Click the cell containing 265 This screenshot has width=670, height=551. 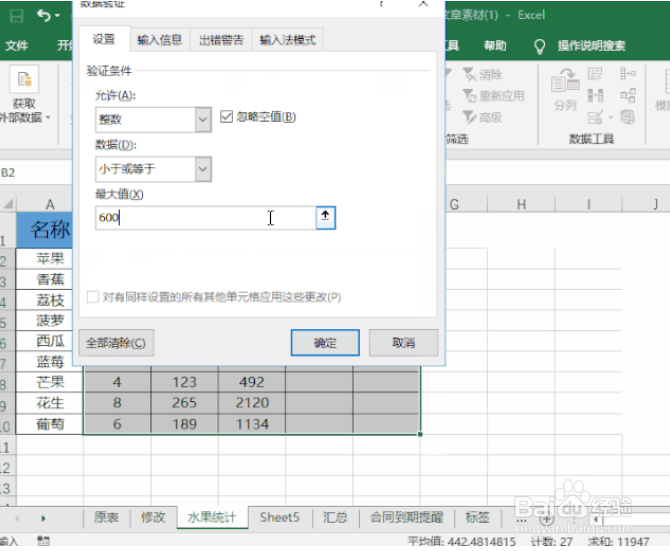click(x=184, y=402)
